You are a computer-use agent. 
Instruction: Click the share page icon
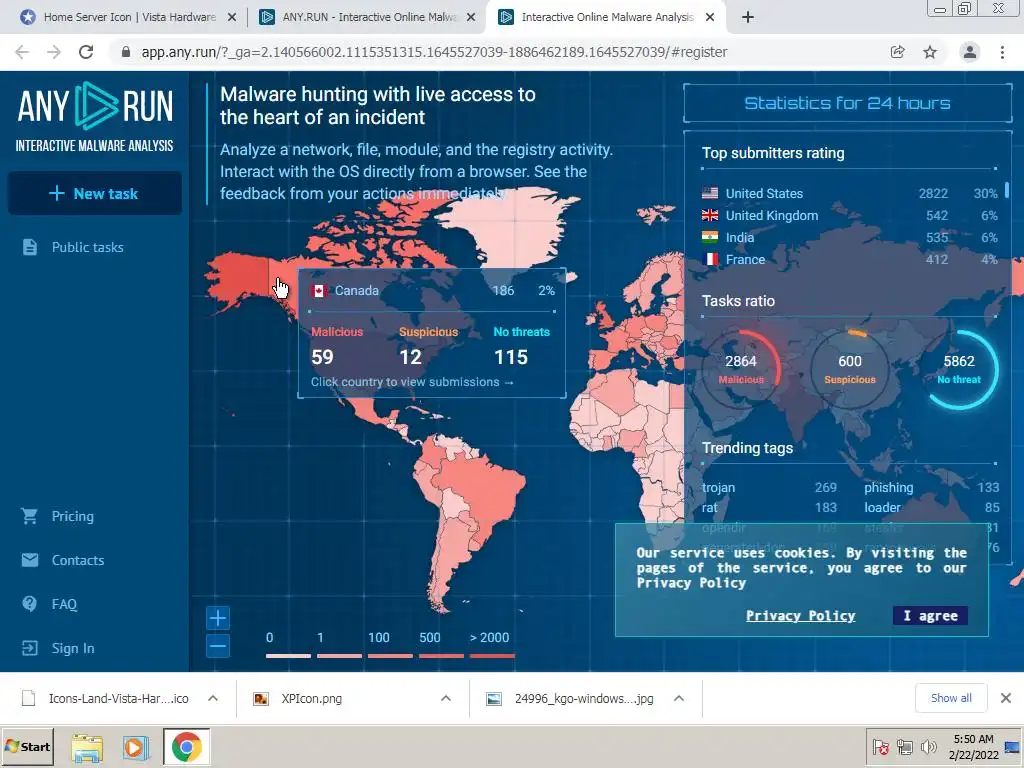pyautogui.click(x=898, y=52)
